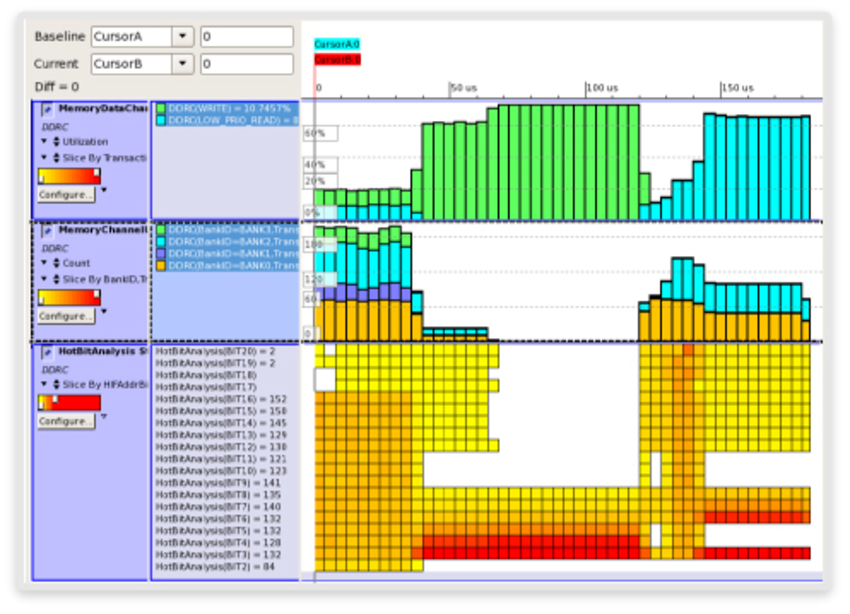Screen dimensions: 850x614
Task: Click Configure button in HotBitAnalysis panel
Action: [66, 422]
